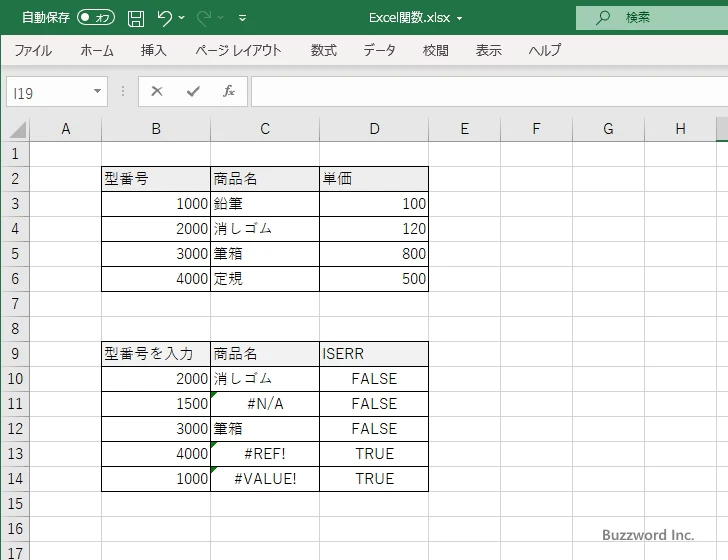The height and width of the screenshot is (560, 728).
Task: Select row 1 header
Action: 15,154
